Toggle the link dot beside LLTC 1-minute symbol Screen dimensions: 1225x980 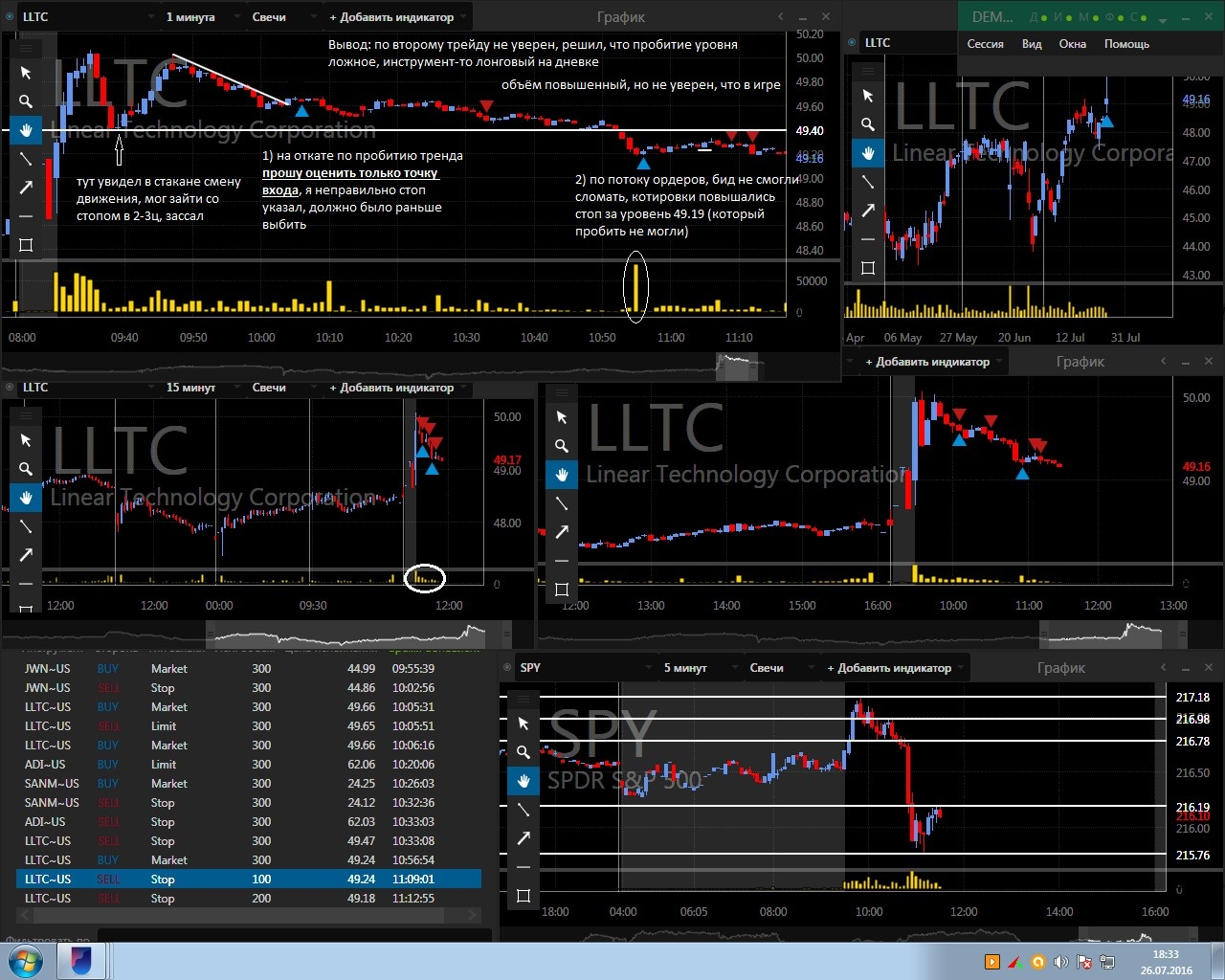(11, 17)
